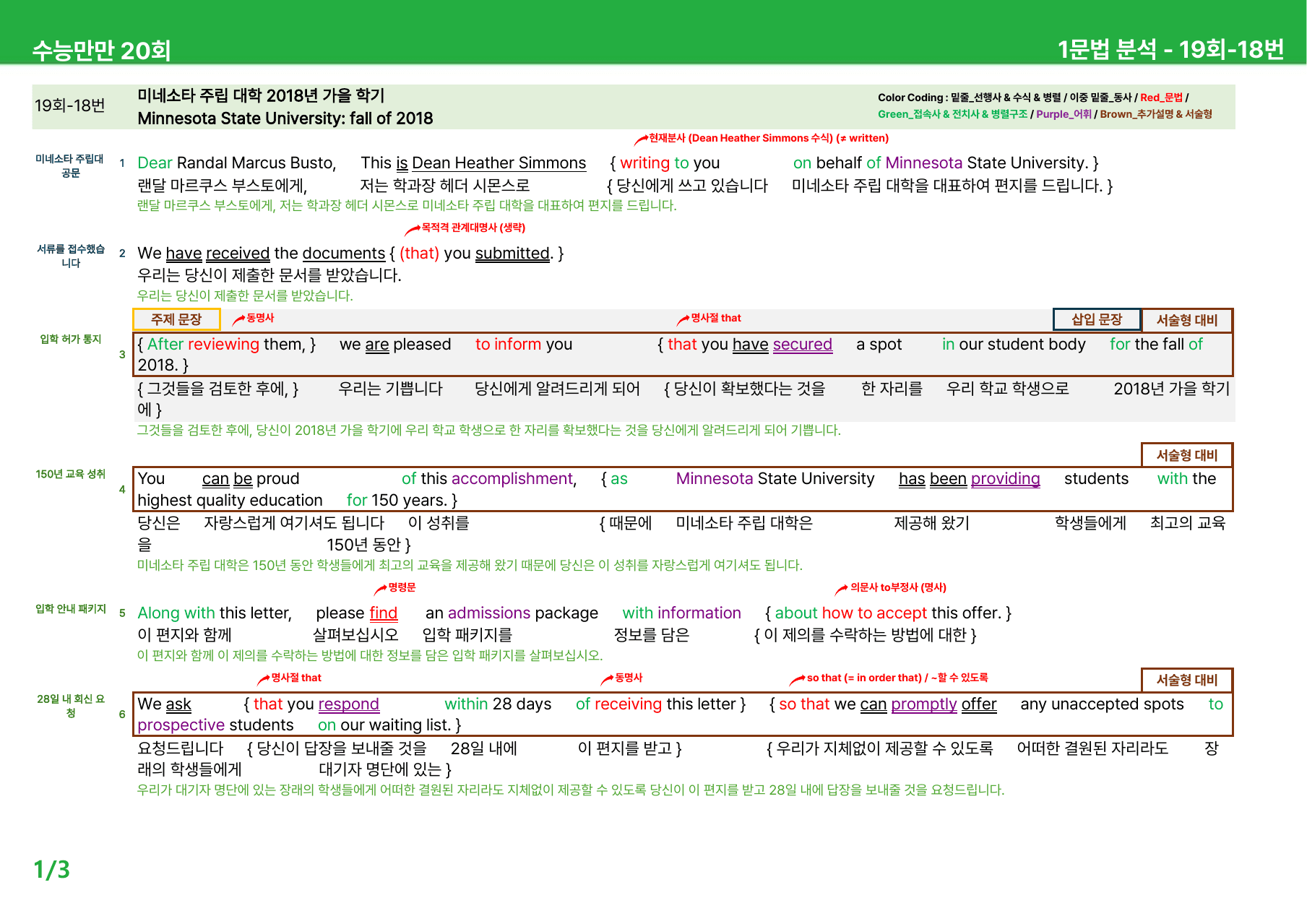The image size is (1307, 924).
Task: Click the red arrow next to 명령문 label
Action: coord(380,590)
